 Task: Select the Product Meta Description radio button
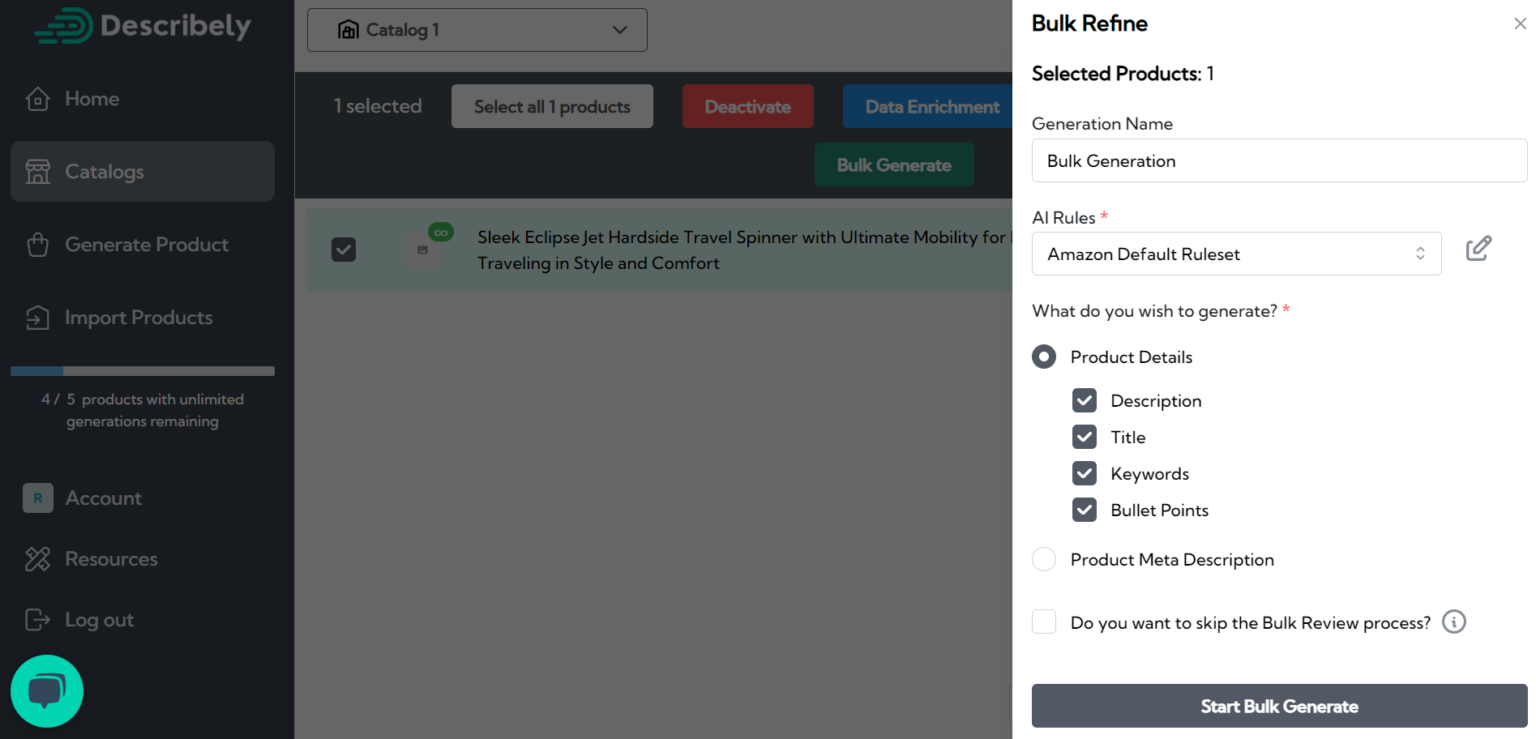click(1043, 559)
